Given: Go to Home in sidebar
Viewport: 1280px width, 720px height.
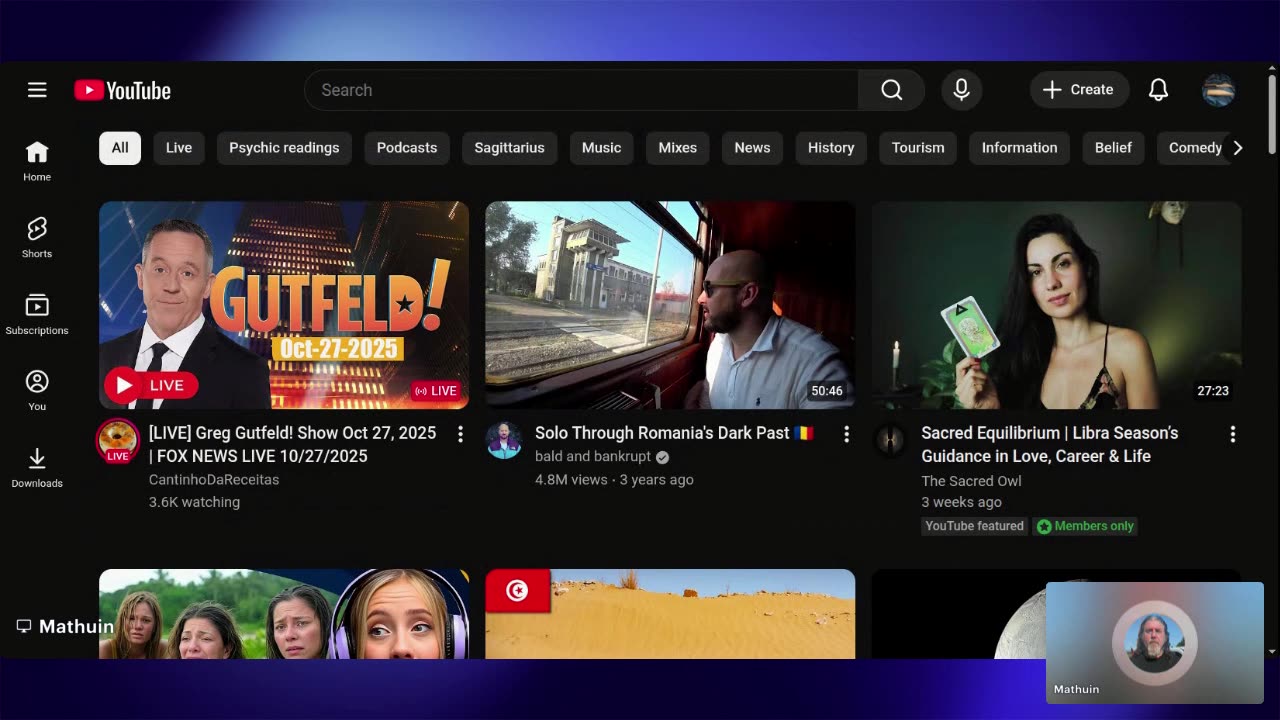Looking at the screenshot, I should (x=37, y=161).
